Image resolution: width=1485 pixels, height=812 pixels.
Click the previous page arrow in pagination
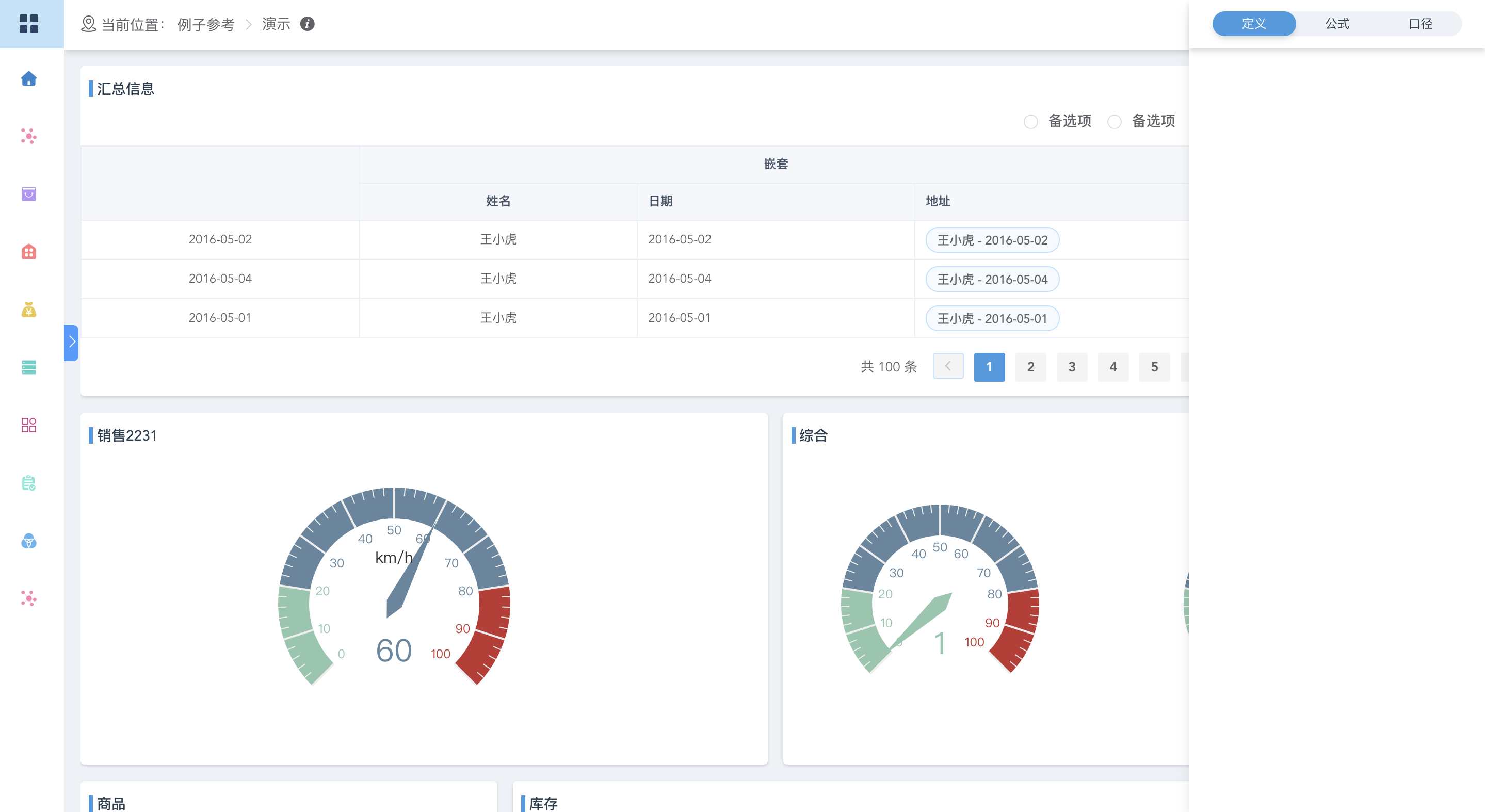coord(948,366)
